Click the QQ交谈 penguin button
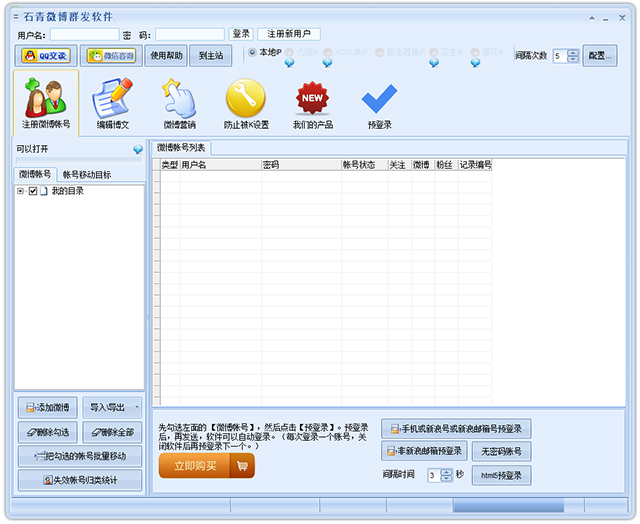Screen dimensions: 640x524 coord(46,56)
